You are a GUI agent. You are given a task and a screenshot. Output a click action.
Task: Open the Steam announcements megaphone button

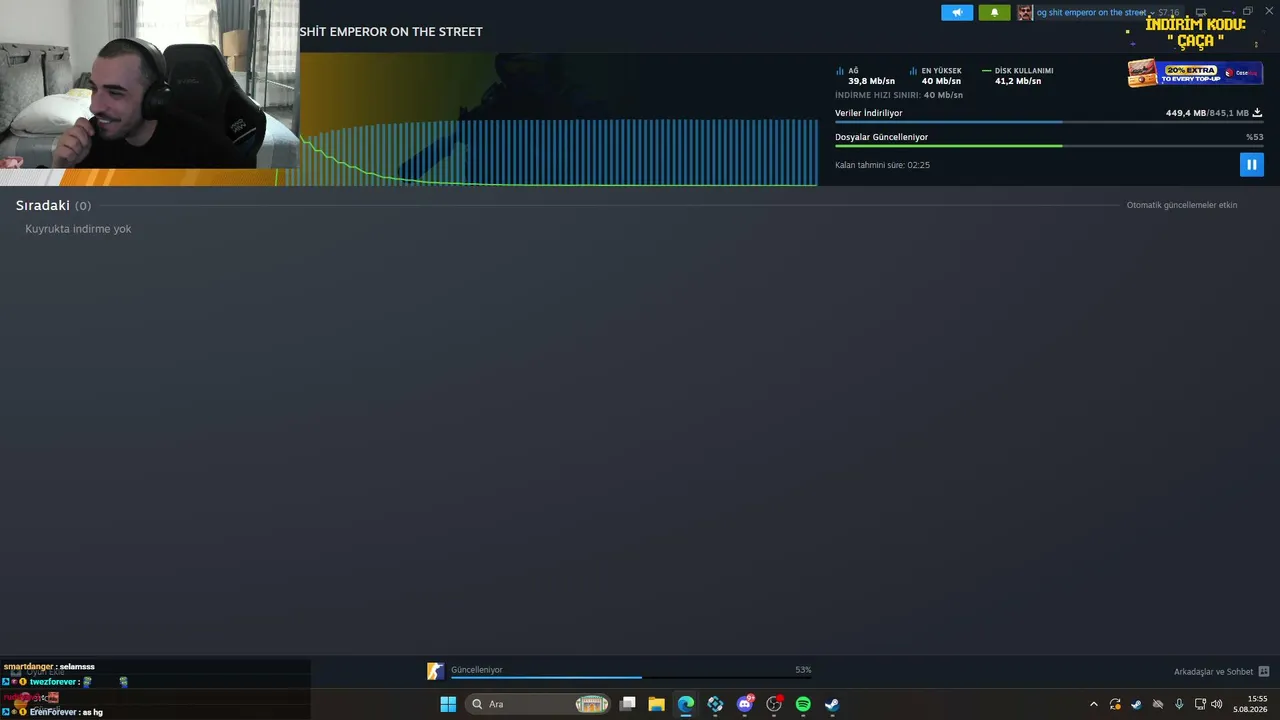tap(957, 12)
